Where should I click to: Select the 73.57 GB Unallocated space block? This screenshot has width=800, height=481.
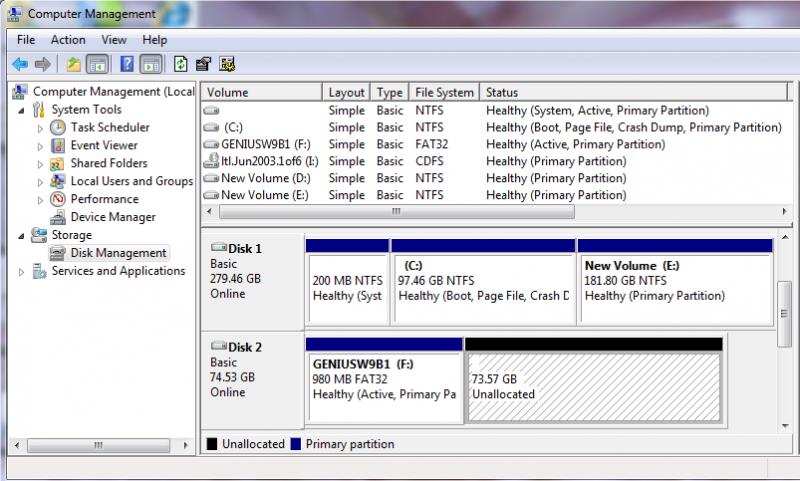[x=594, y=387]
